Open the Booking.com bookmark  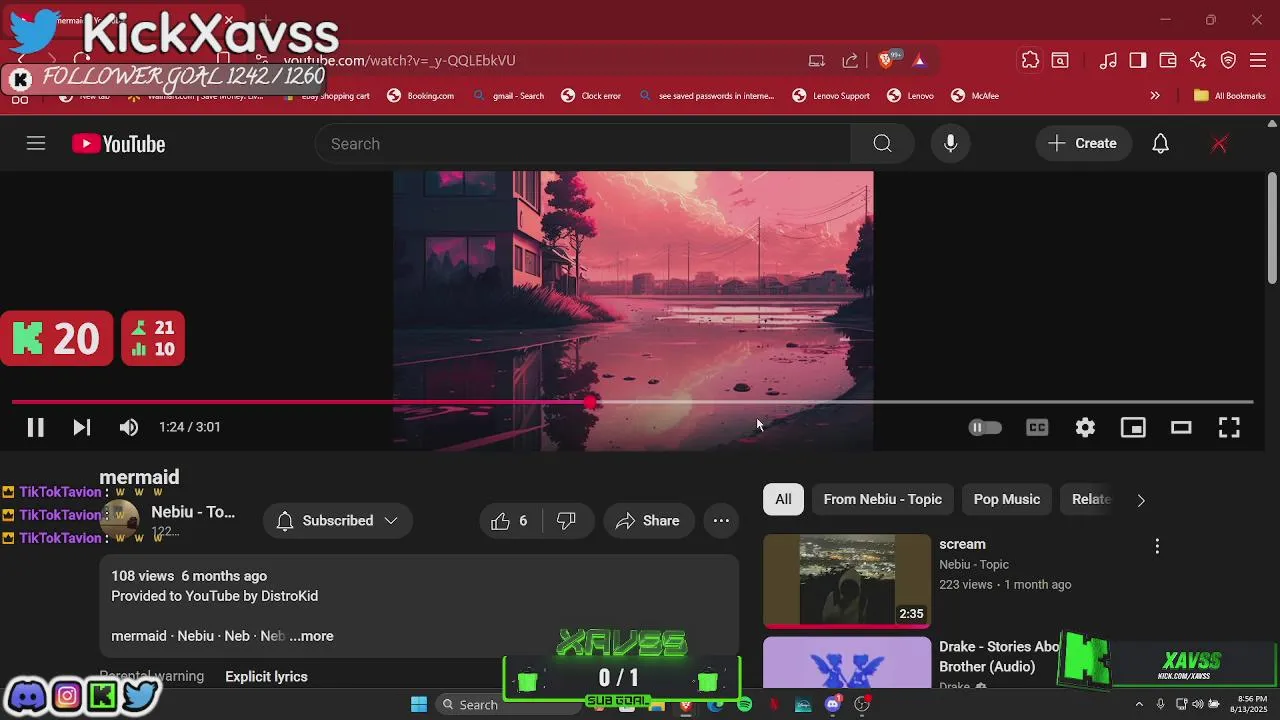[x=420, y=96]
